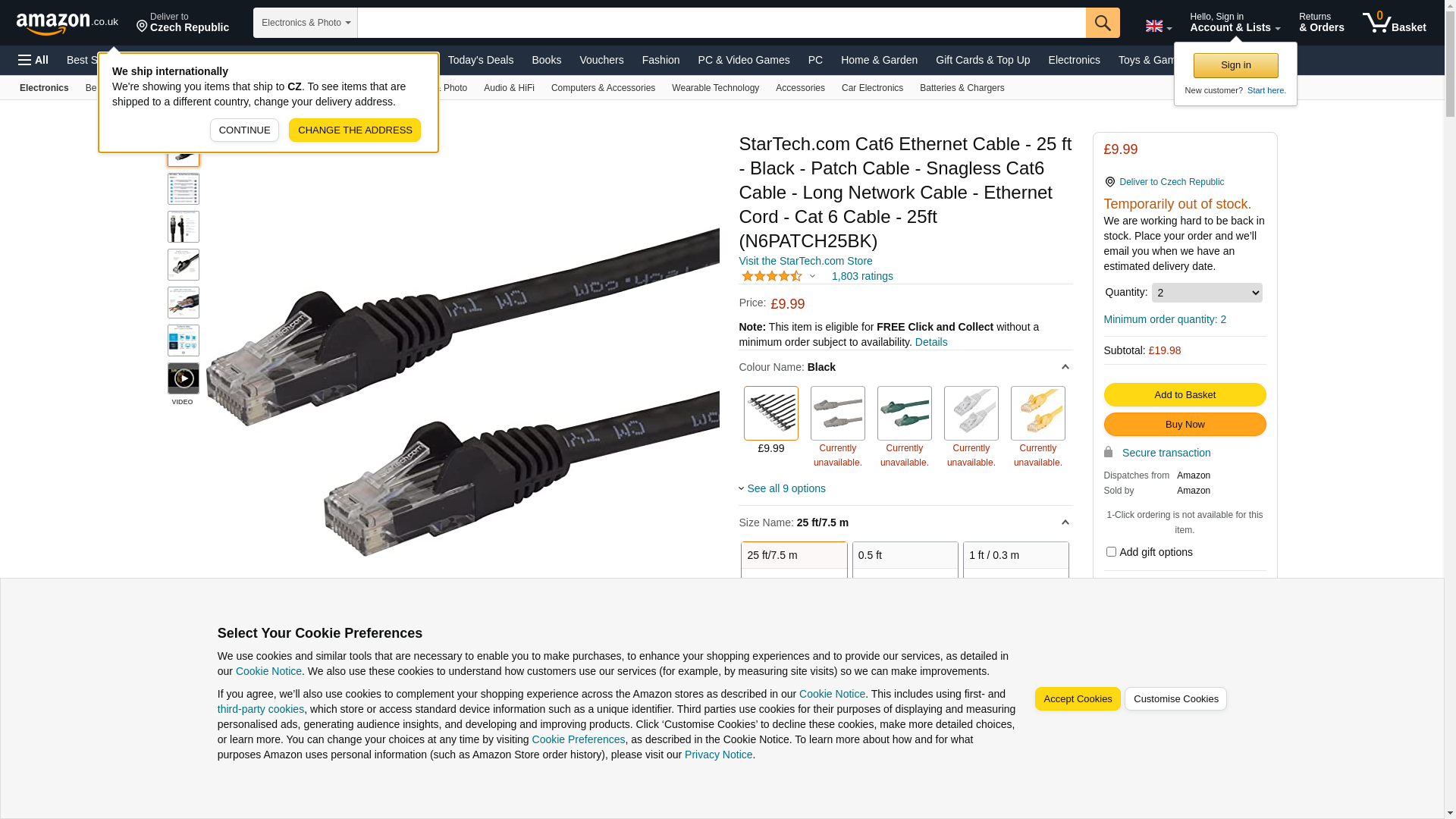Click the search magnifier button
1456x819 pixels.
pyautogui.click(x=1103, y=23)
